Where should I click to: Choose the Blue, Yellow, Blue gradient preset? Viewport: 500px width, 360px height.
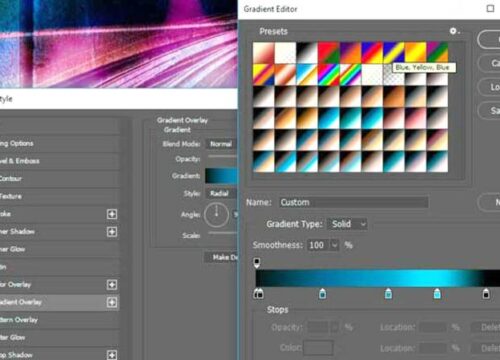(394, 52)
